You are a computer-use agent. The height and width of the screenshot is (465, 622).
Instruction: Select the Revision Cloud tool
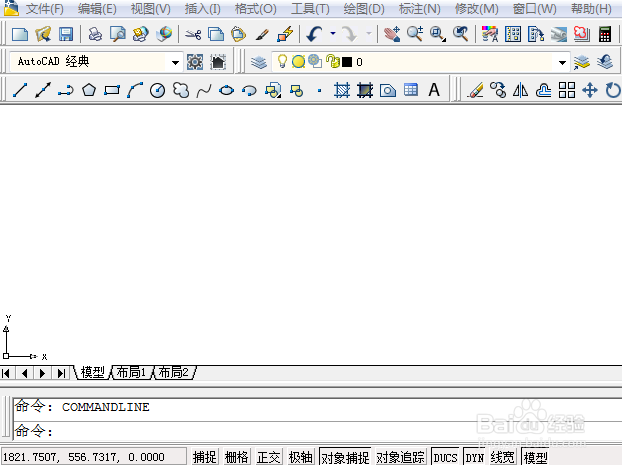[181, 90]
